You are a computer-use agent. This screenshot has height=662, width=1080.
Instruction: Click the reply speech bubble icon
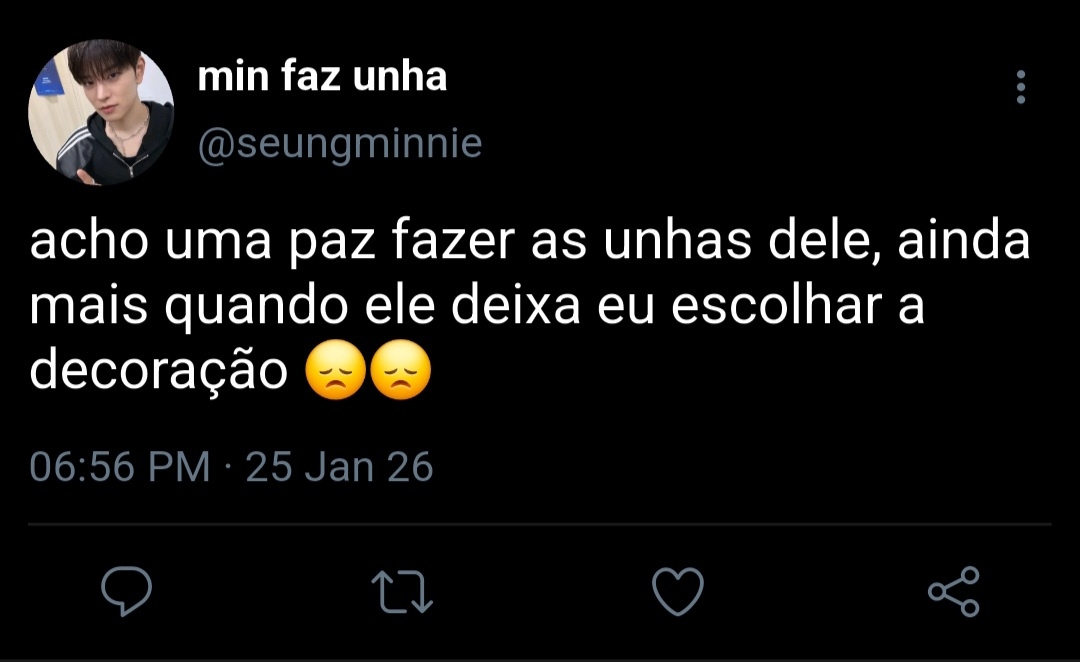click(x=127, y=591)
